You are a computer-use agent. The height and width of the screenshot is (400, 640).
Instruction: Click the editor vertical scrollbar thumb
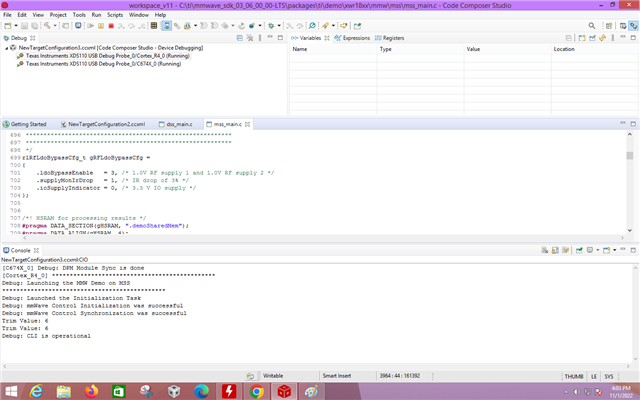pyautogui.click(x=630, y=156)
